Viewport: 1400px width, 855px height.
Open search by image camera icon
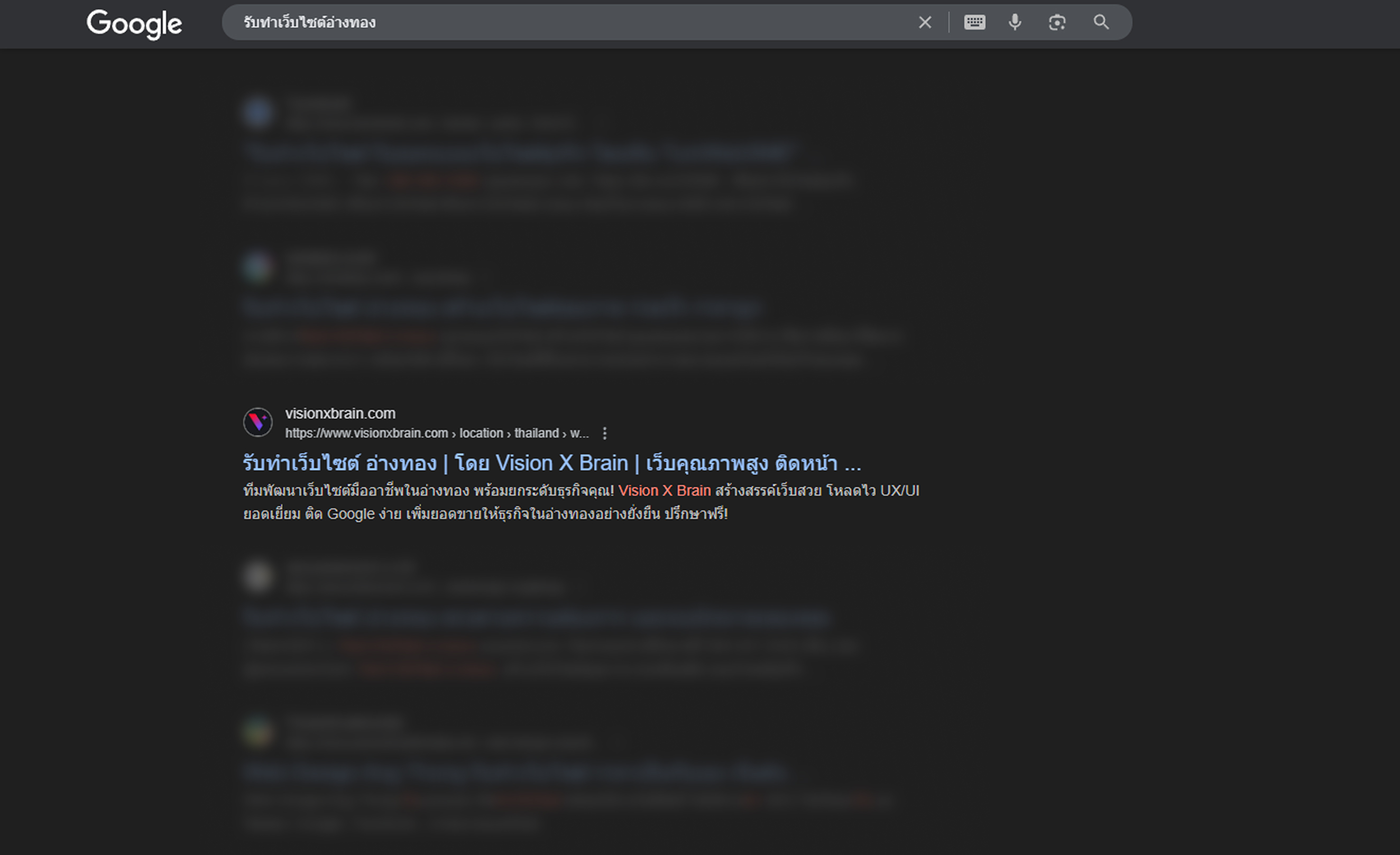point(1057,22)
